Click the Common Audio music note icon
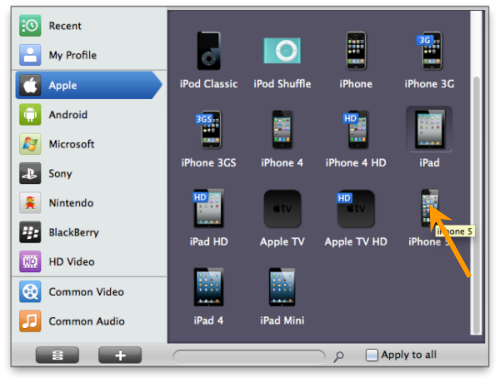This screenshot has width=500, height=382. click(x=30, y=321)
